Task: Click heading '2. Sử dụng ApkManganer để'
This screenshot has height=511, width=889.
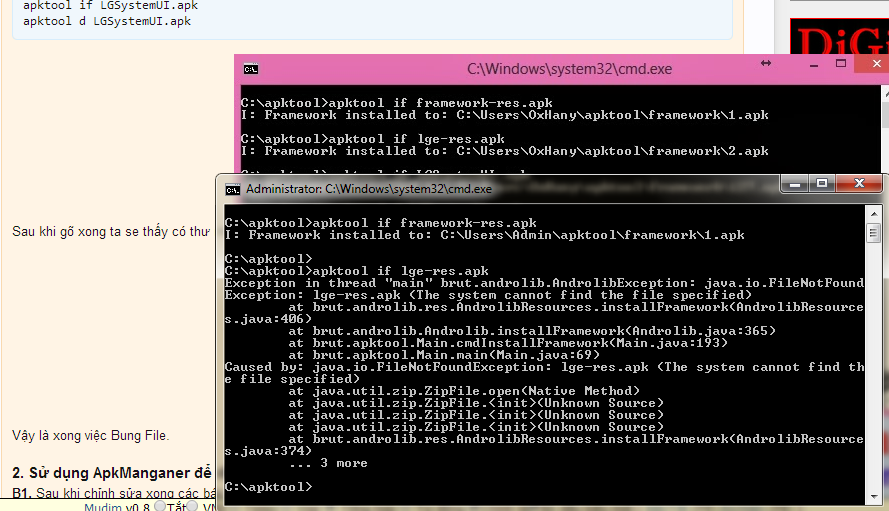Action: pos(112,473)
